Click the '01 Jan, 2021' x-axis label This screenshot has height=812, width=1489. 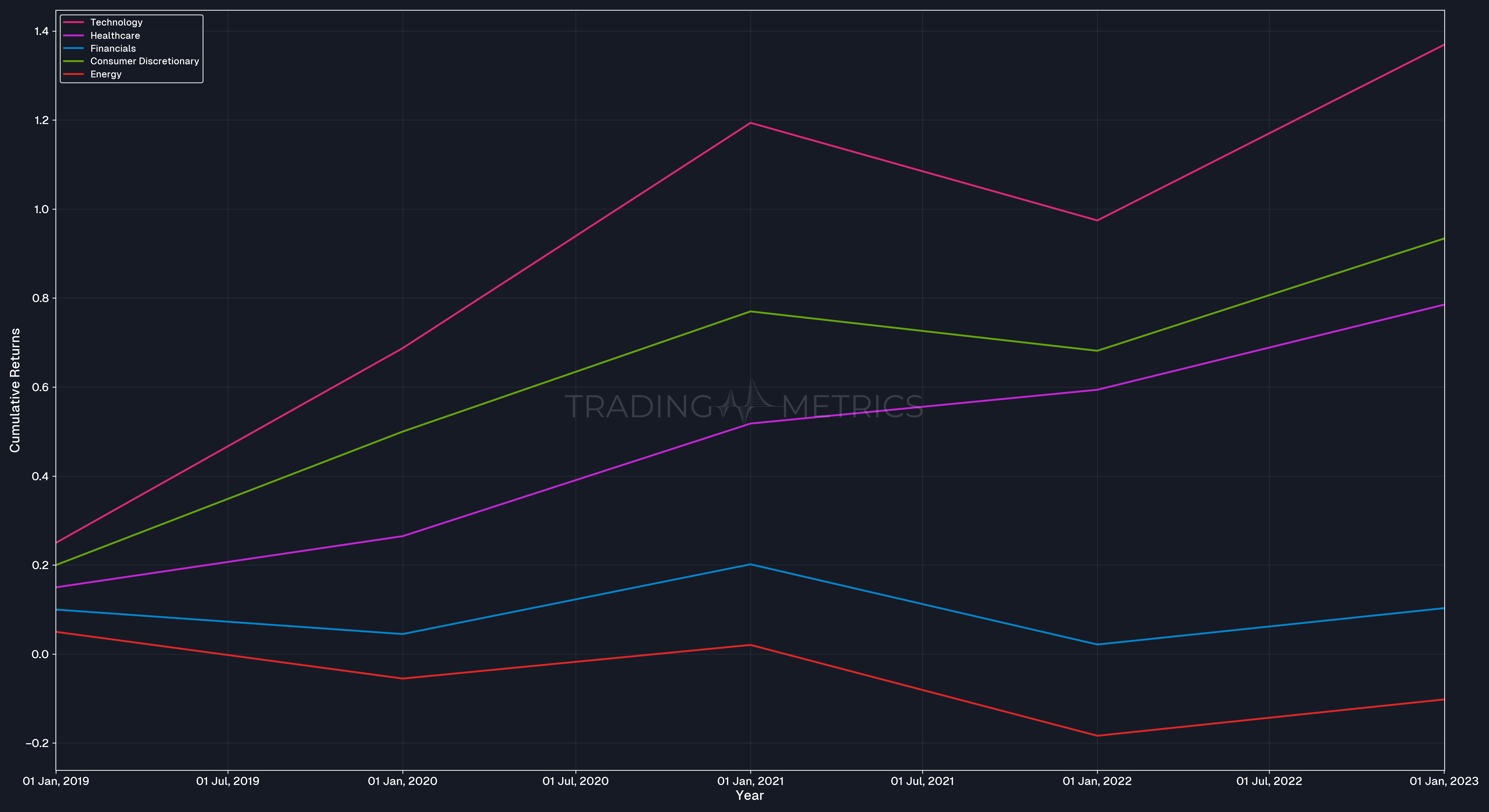[x=750, y=781]
